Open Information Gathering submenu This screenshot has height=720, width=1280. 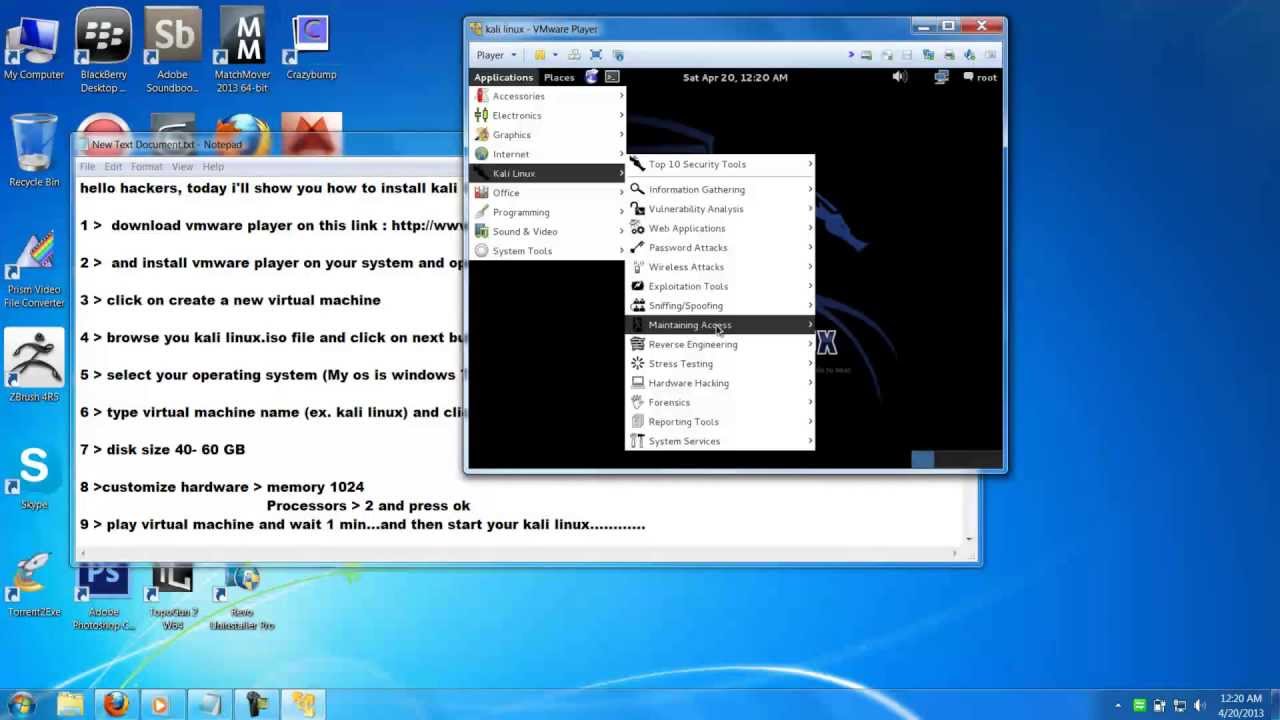pyautogui.click(x=721, y=189)
